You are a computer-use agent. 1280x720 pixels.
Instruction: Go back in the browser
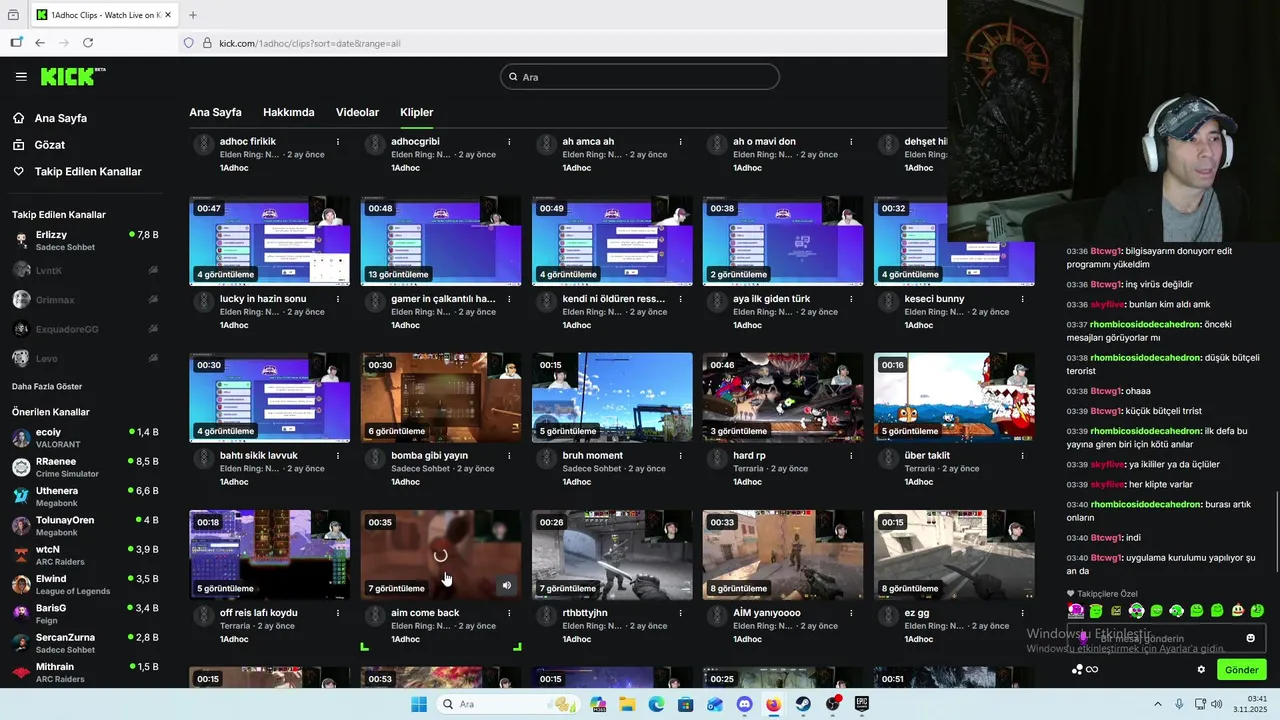pyautogui.click(x=40, y=43)
